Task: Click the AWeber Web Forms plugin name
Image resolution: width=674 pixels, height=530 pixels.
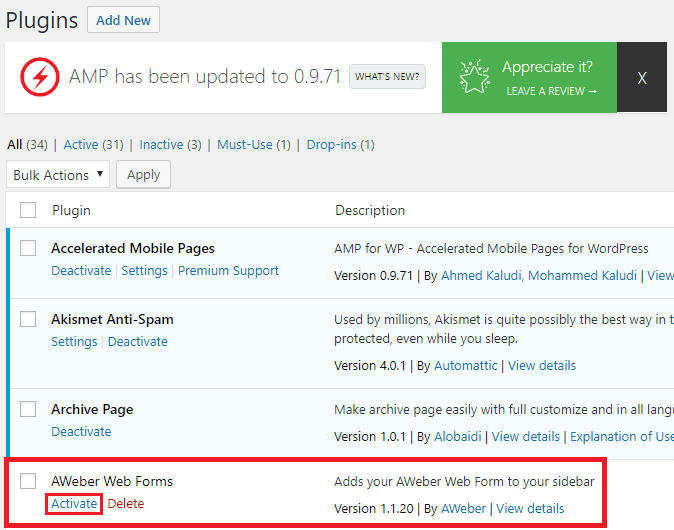Action: click(x=112, y=481)
